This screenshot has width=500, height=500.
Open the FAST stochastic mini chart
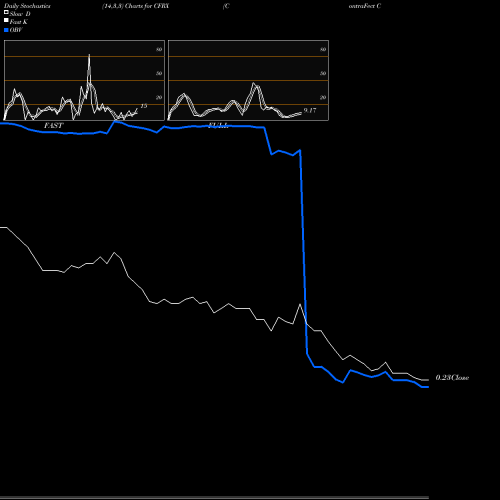coord(84,80)
